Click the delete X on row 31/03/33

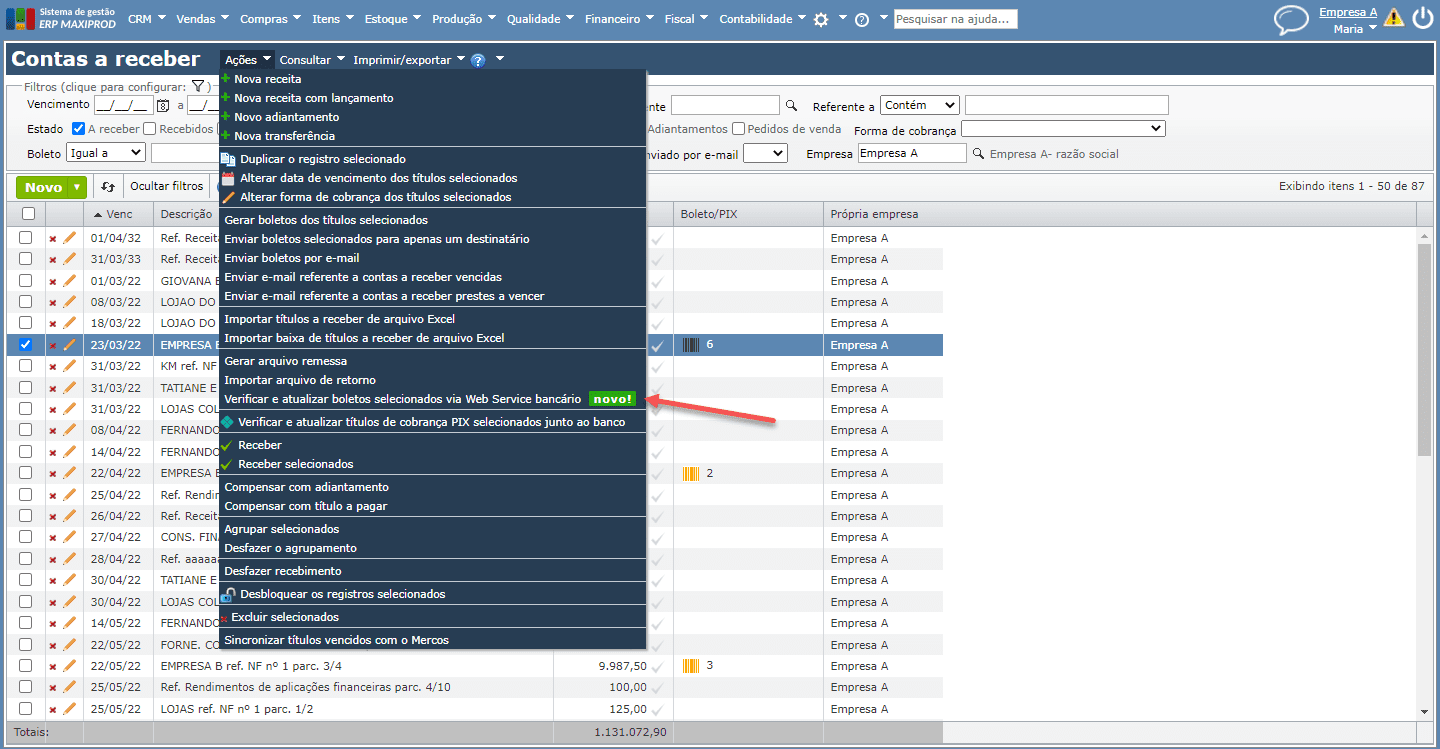[53, 259]
